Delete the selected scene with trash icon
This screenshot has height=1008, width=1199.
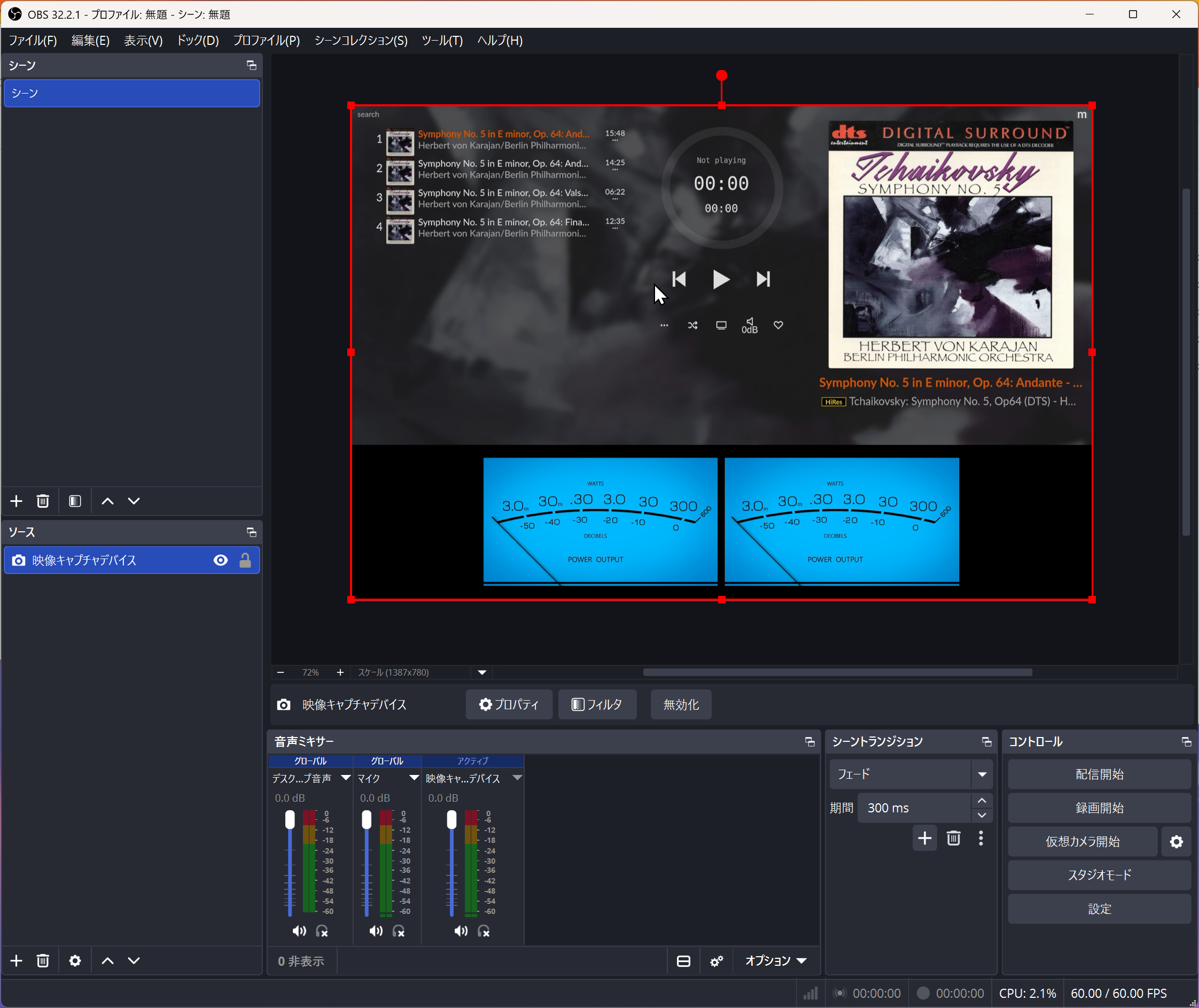(x=43, y=501)
